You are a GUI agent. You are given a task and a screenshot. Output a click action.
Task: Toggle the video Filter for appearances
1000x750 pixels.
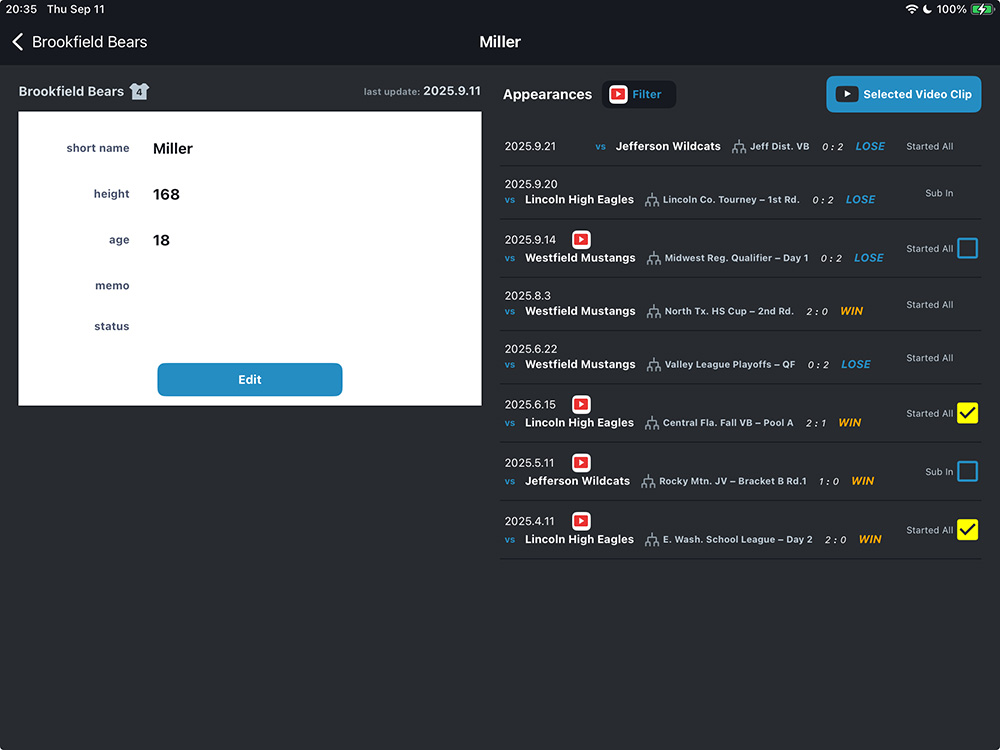coord(638,94)
